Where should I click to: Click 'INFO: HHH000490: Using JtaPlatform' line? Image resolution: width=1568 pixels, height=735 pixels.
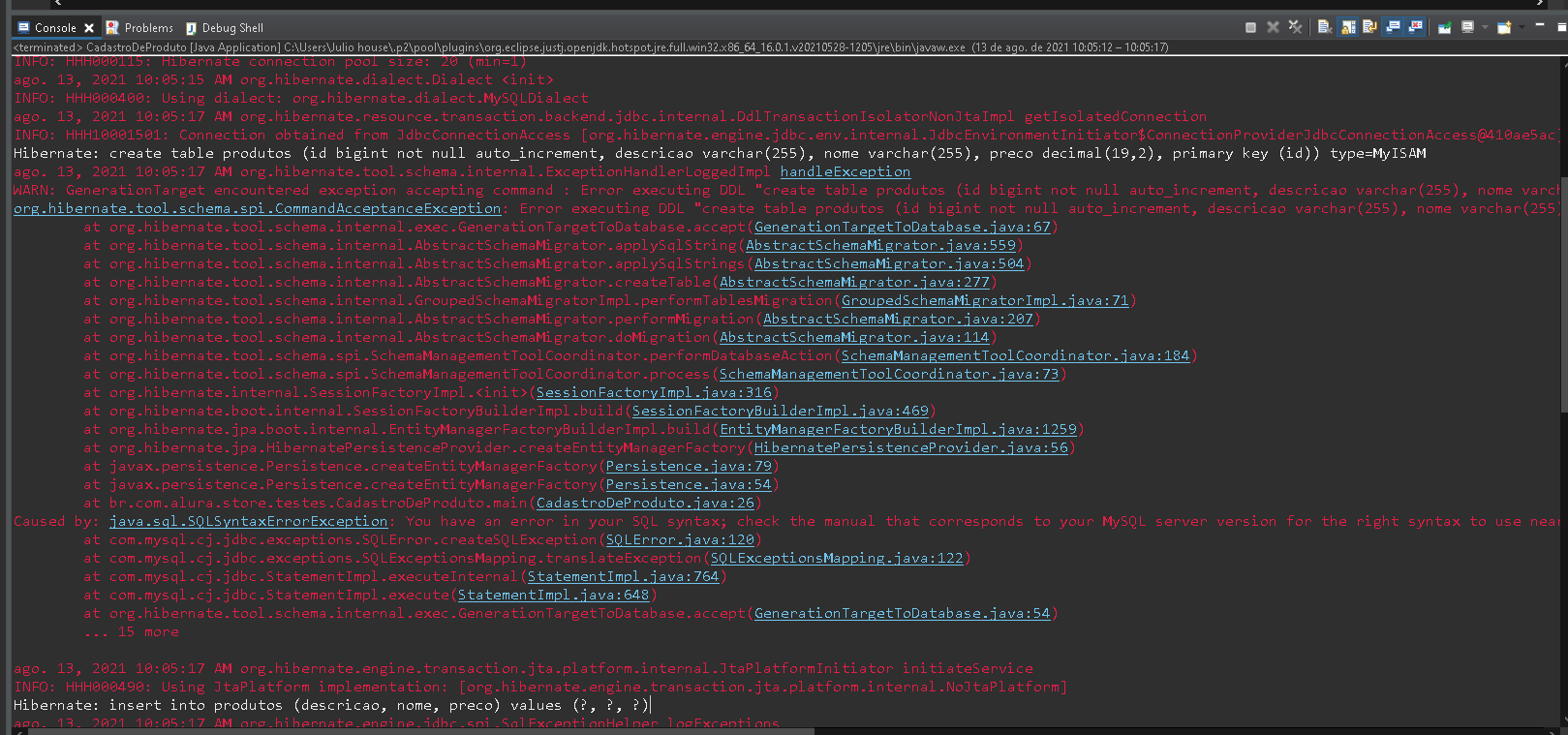[540, 687]
